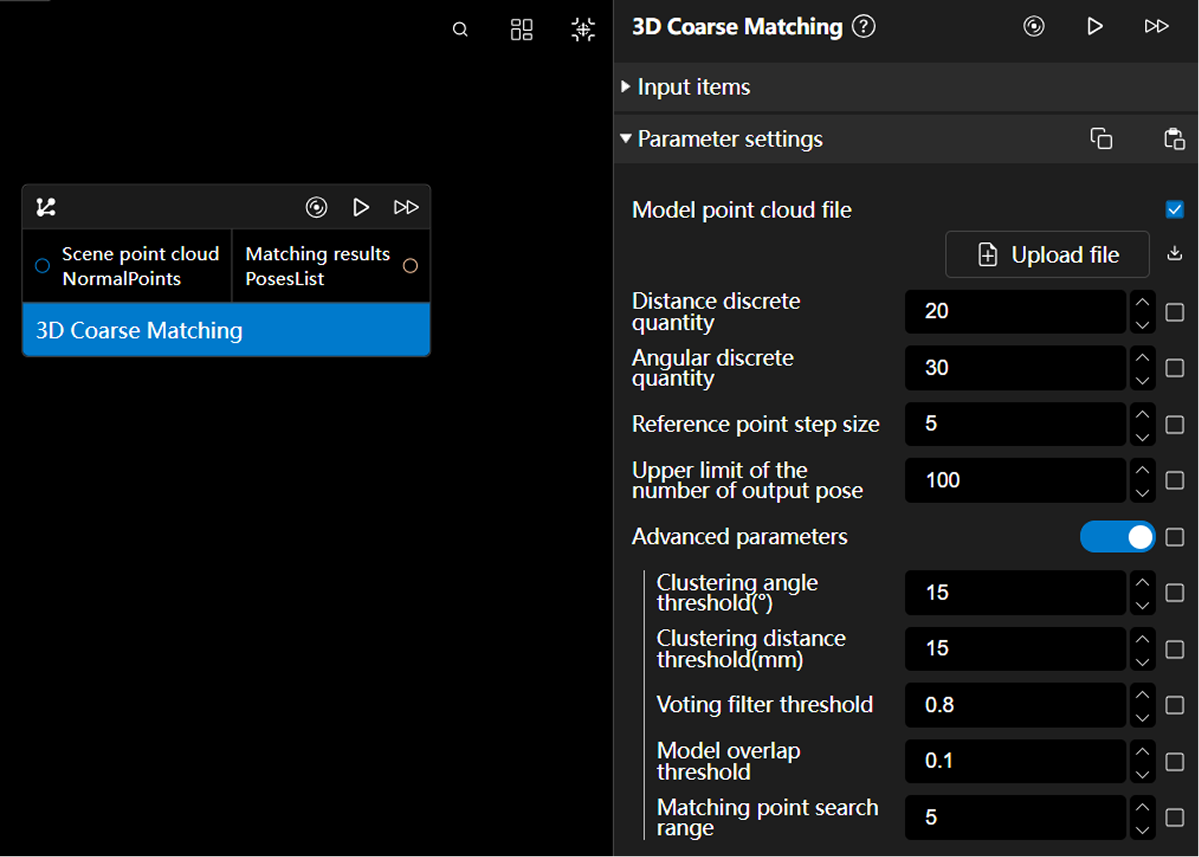Click download icon next to Upload file
Viewport: 1199px width, 857px height.
click(1174, 254)
